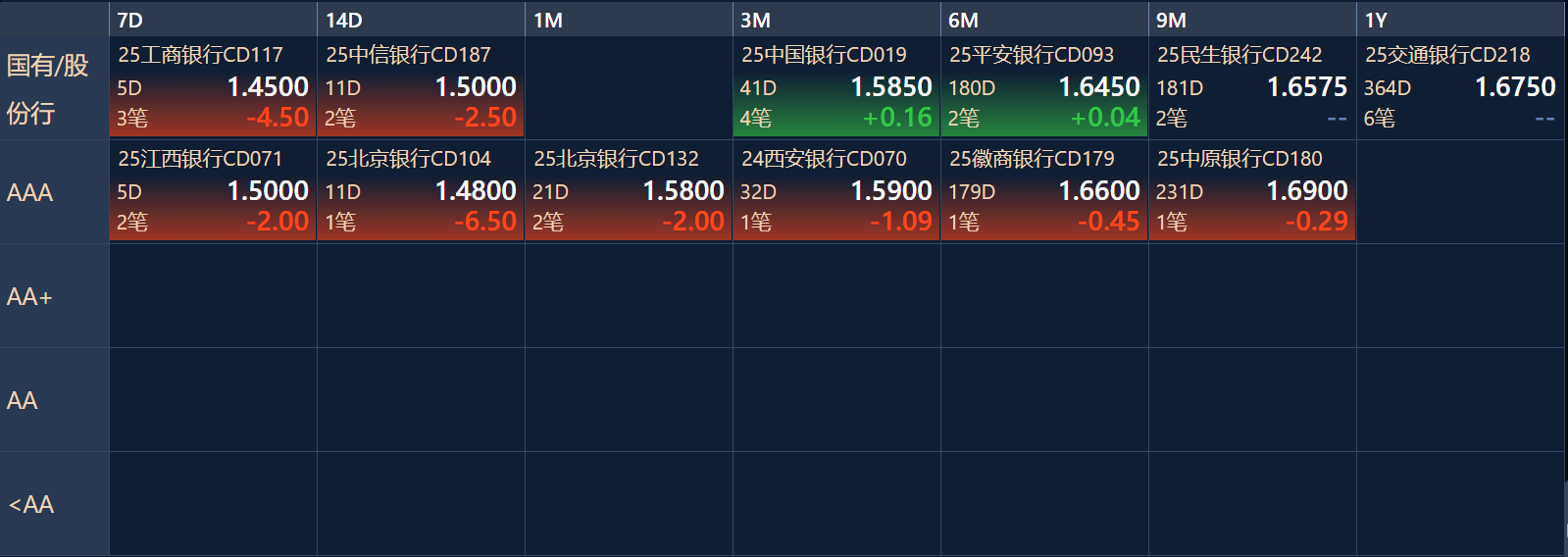Screen dimensions: 1568x557
Task: Click the 1.6575 yield value
Action: pyautogui.click(x=1307, y=87)
